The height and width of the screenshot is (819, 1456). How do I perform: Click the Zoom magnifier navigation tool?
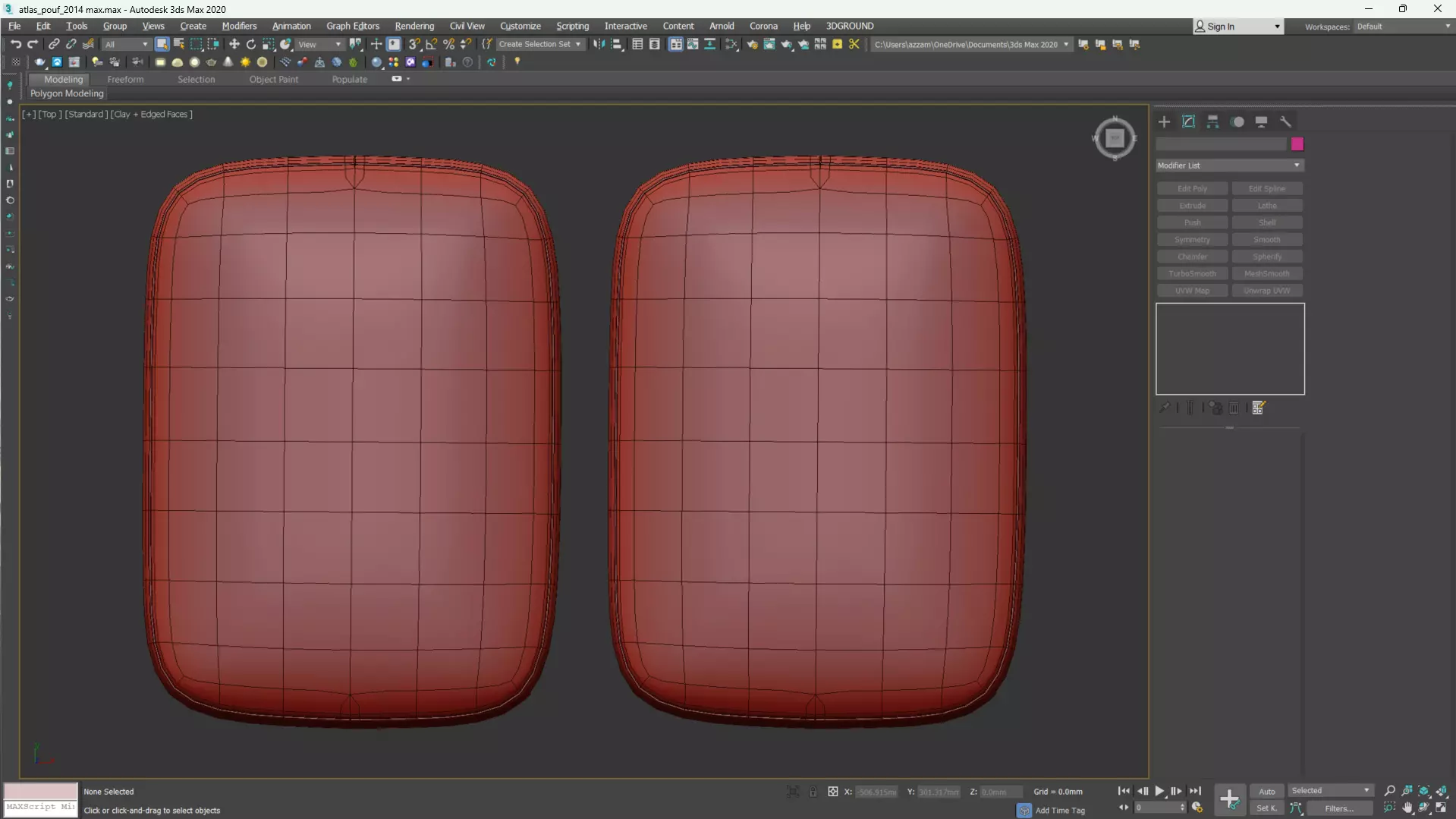pos(1390,791)
